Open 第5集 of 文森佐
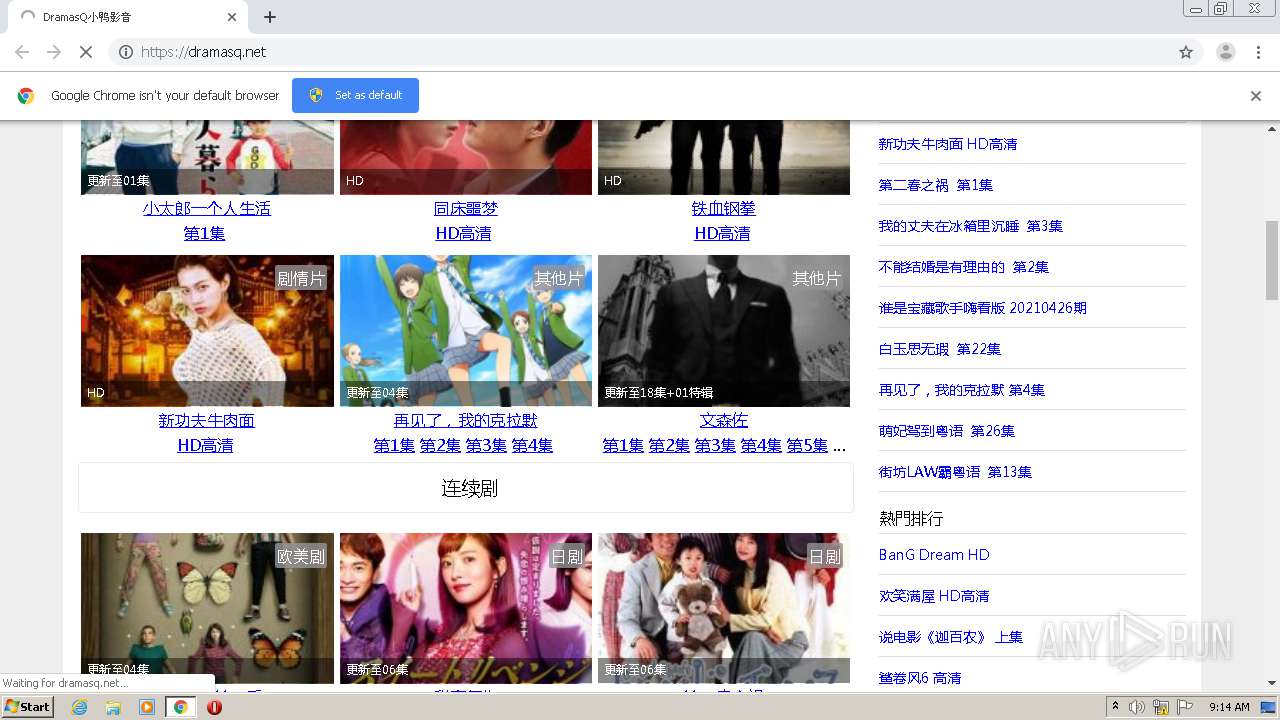This screenshot has width=1280, height=720. click(807, 445)
